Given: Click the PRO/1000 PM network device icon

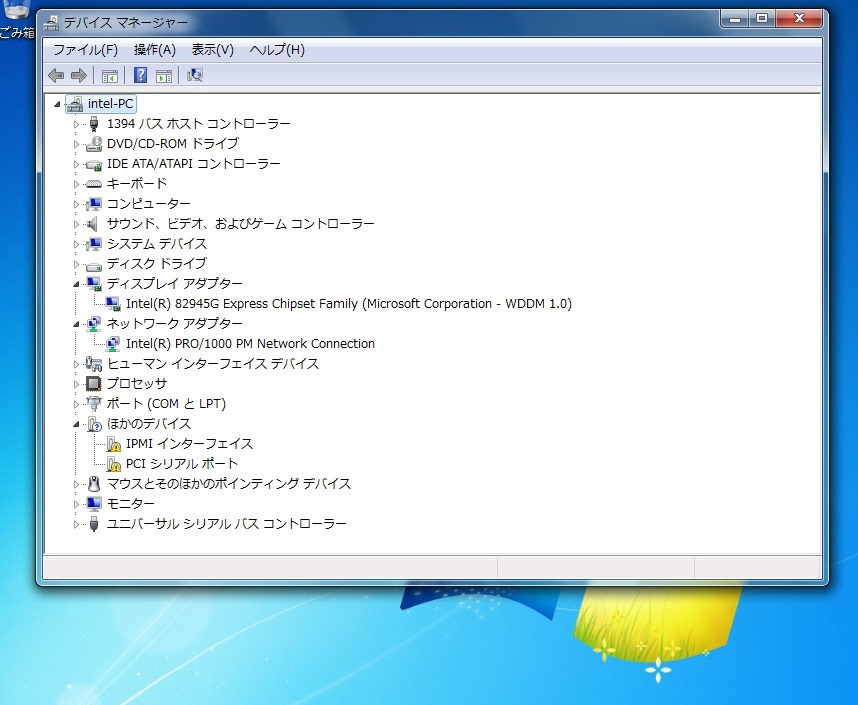Looking at the screenshot, I should point(113,344).
